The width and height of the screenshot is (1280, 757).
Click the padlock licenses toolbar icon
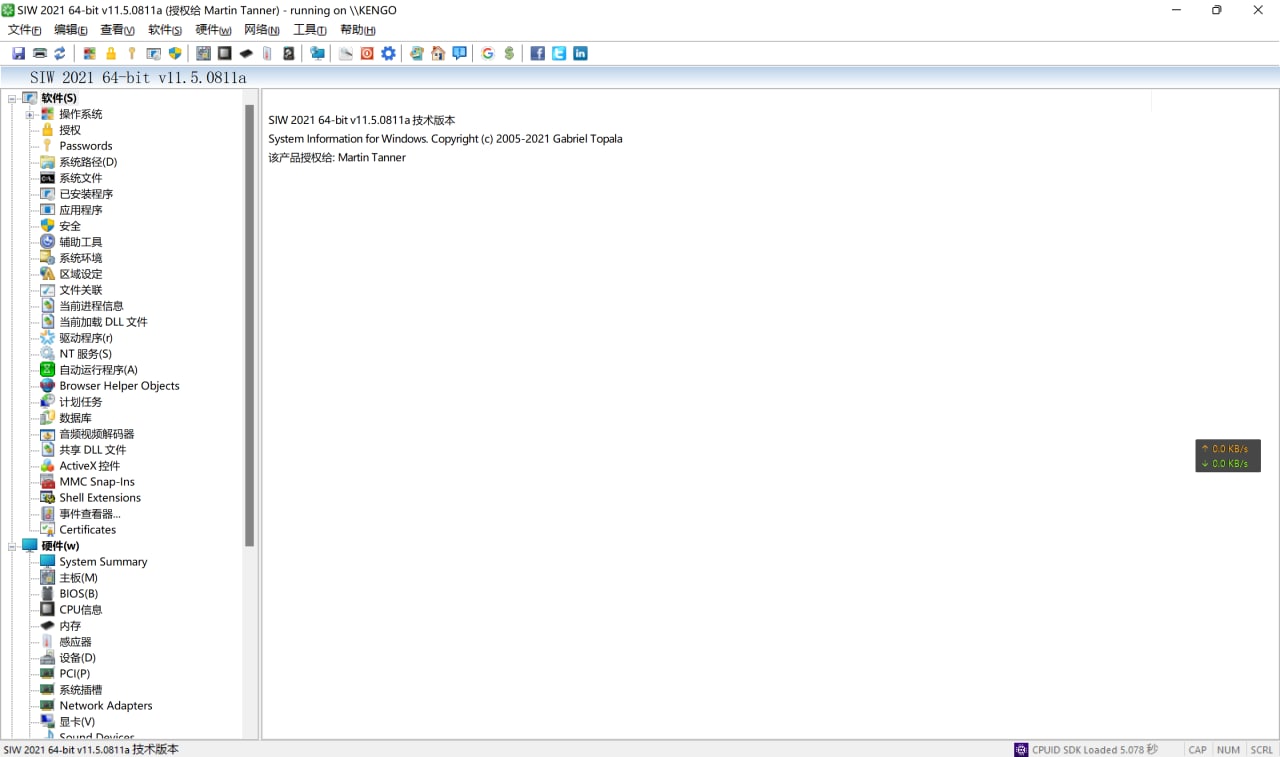click(x=111, y=54)
